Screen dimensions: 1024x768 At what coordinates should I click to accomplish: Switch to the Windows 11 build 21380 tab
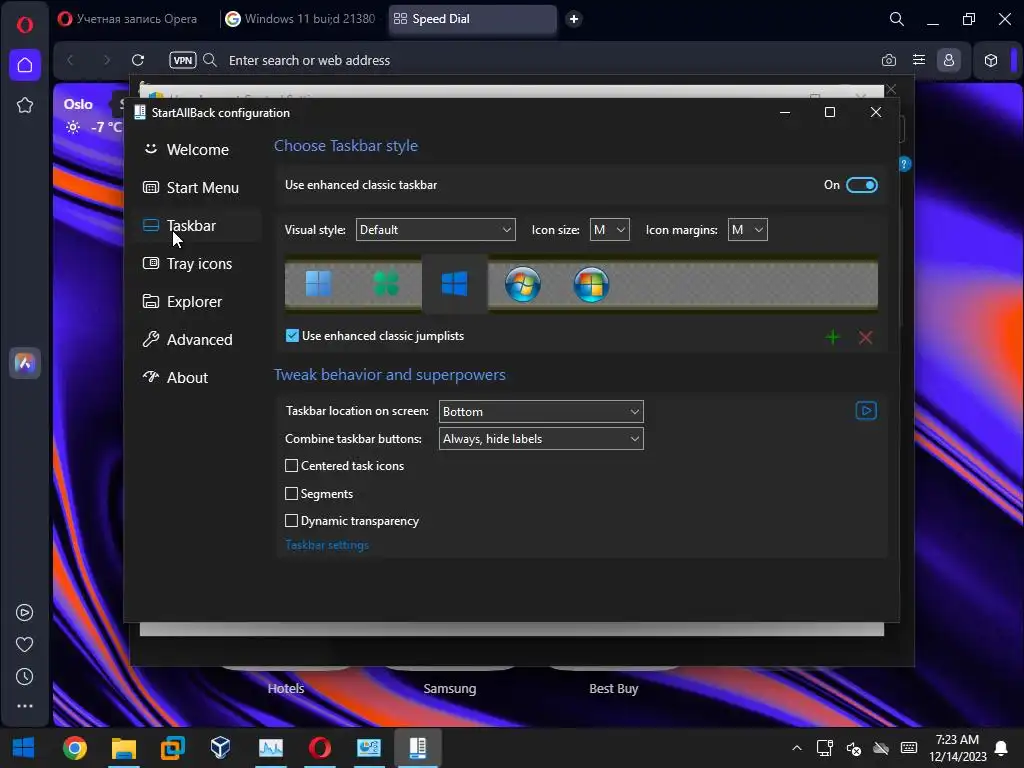pos(301,19)
